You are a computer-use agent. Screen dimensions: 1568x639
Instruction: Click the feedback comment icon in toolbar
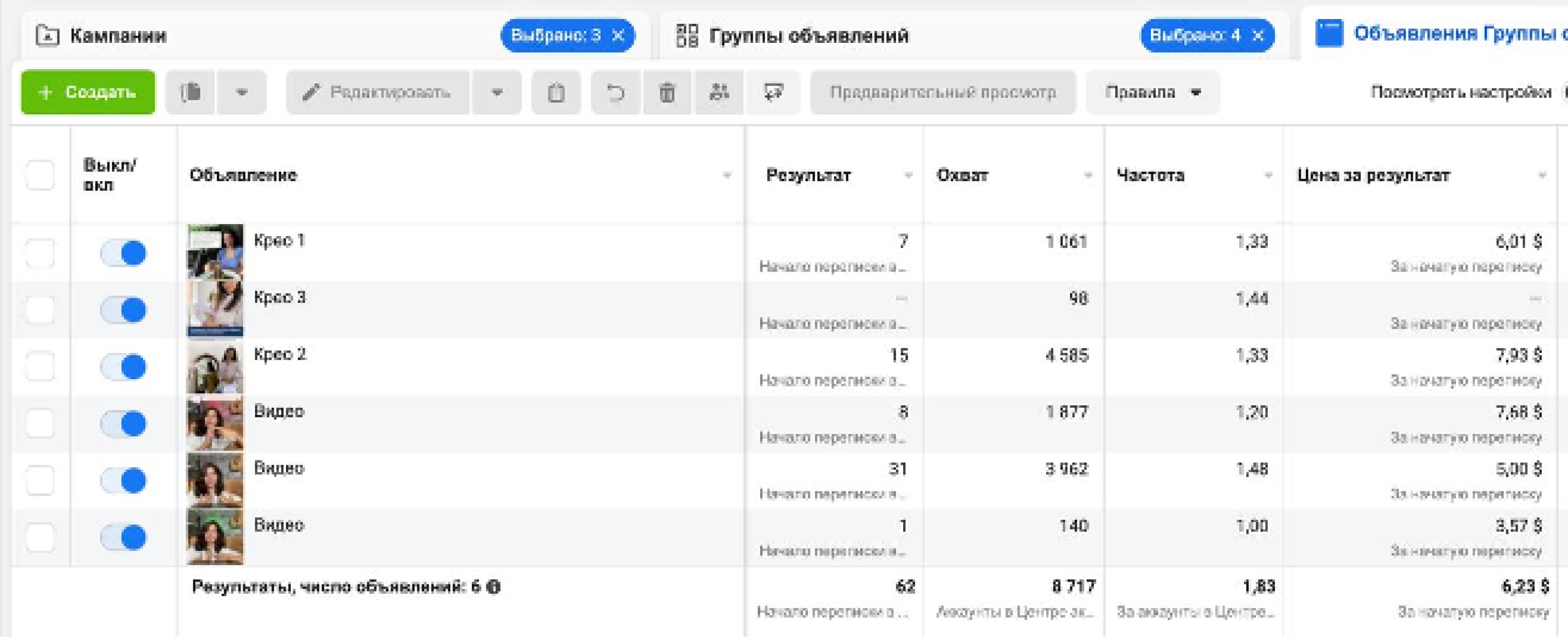click(x=773, y=93)
